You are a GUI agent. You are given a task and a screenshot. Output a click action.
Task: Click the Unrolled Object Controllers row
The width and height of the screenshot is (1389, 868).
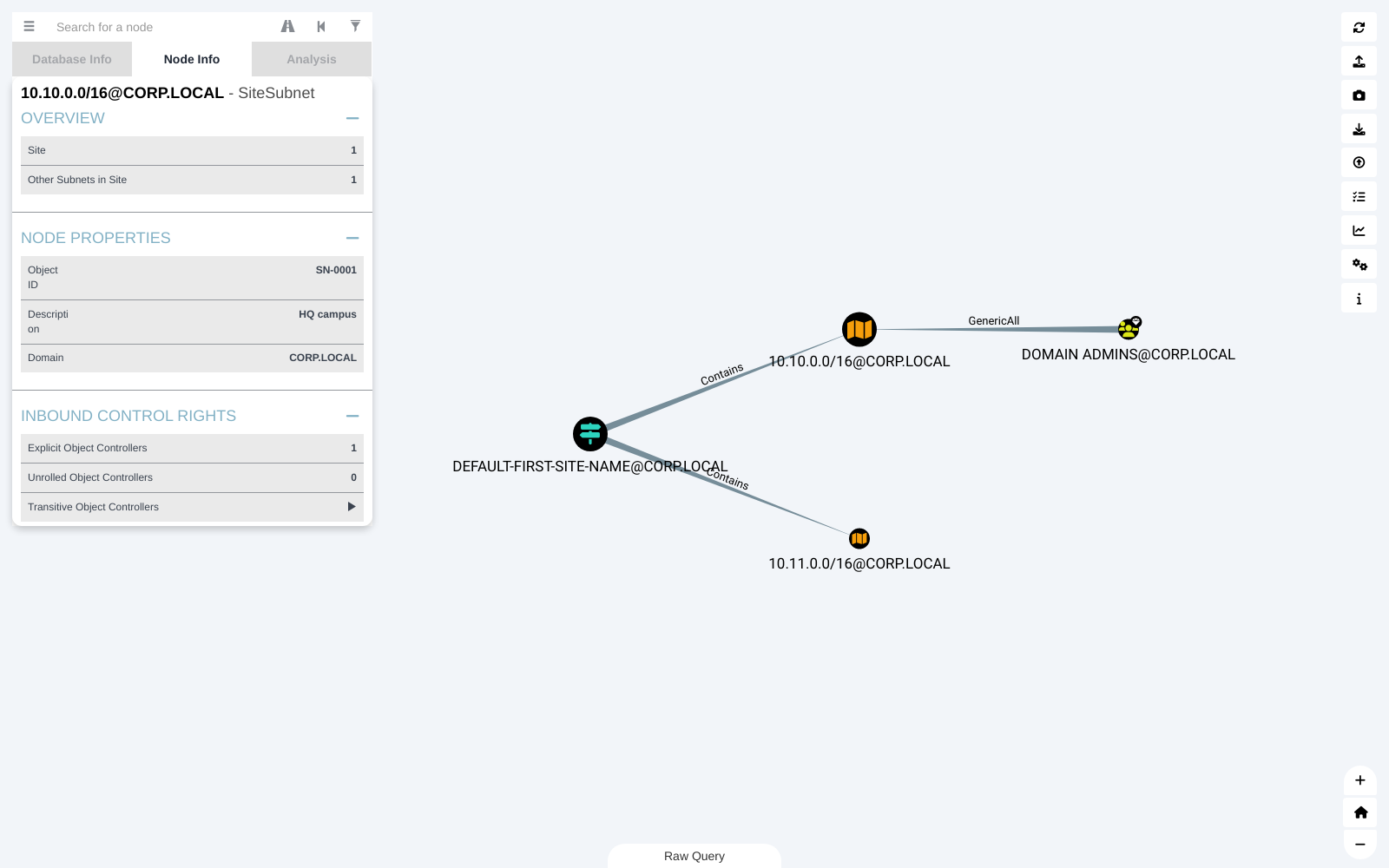[x=192, y=477]
